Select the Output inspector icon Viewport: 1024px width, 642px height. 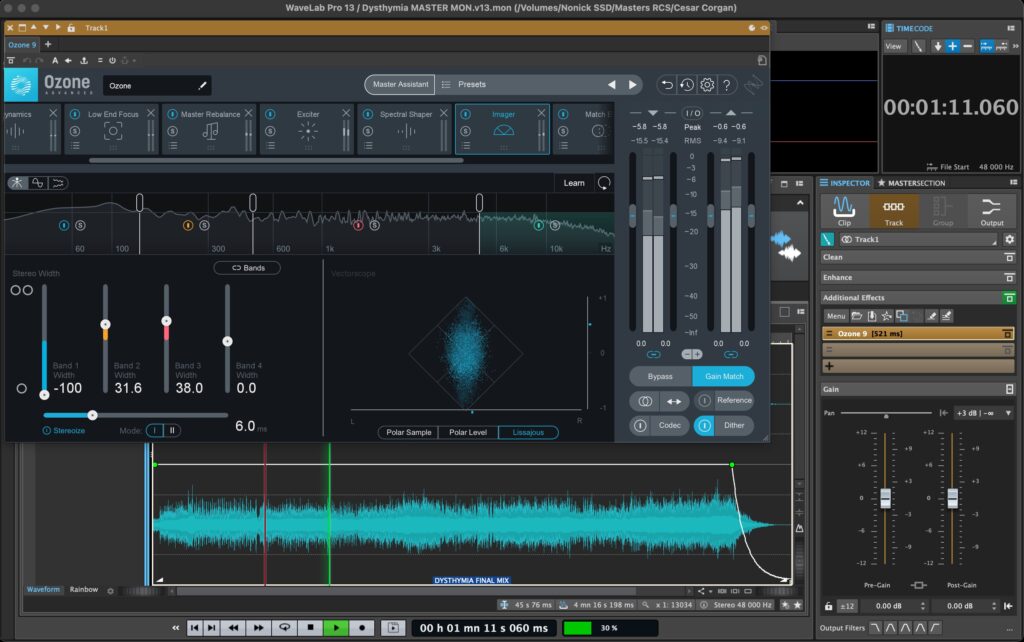991,206
